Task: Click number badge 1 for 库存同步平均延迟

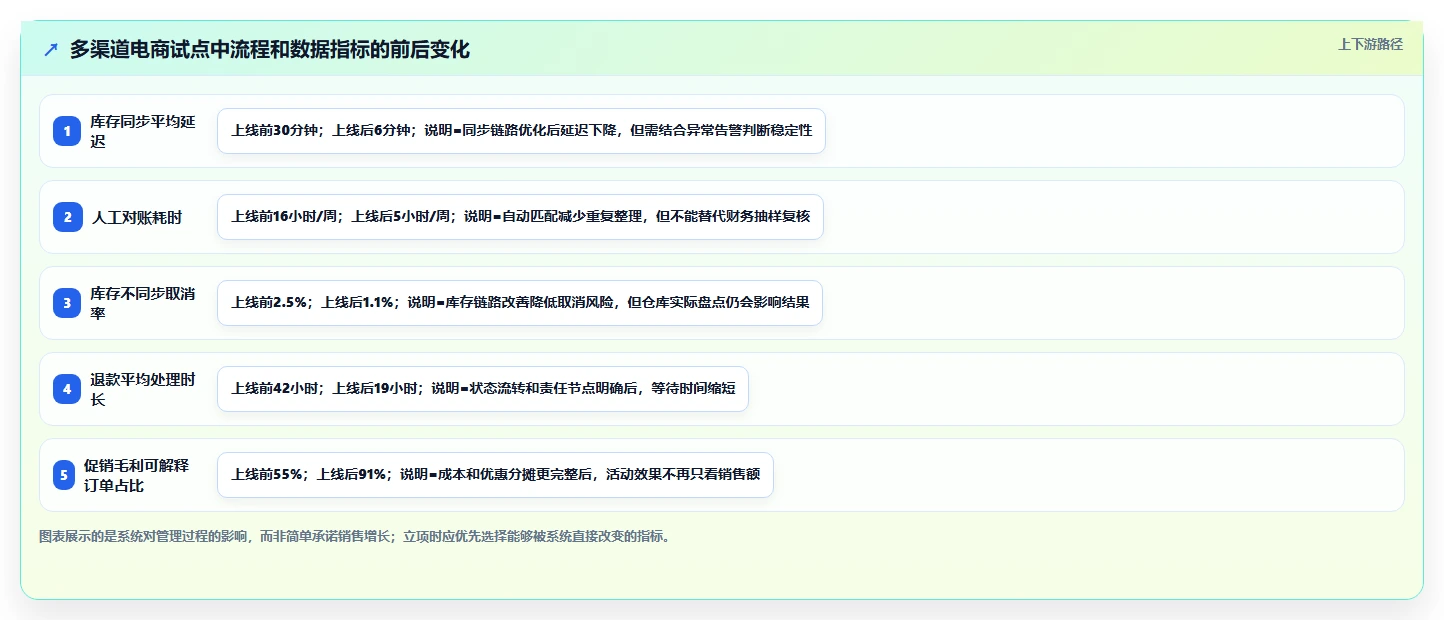Action: click(x=67, y=131)
